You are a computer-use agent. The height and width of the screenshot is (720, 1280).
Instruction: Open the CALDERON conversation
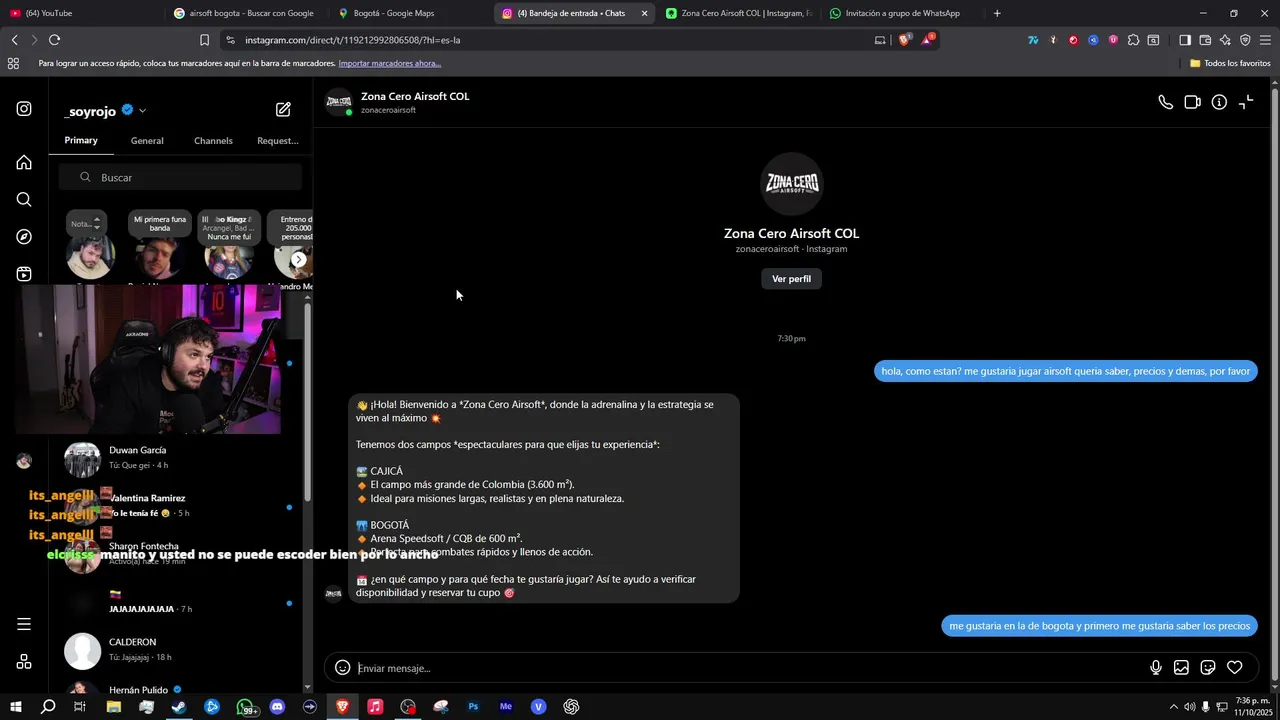click(180, 650)
